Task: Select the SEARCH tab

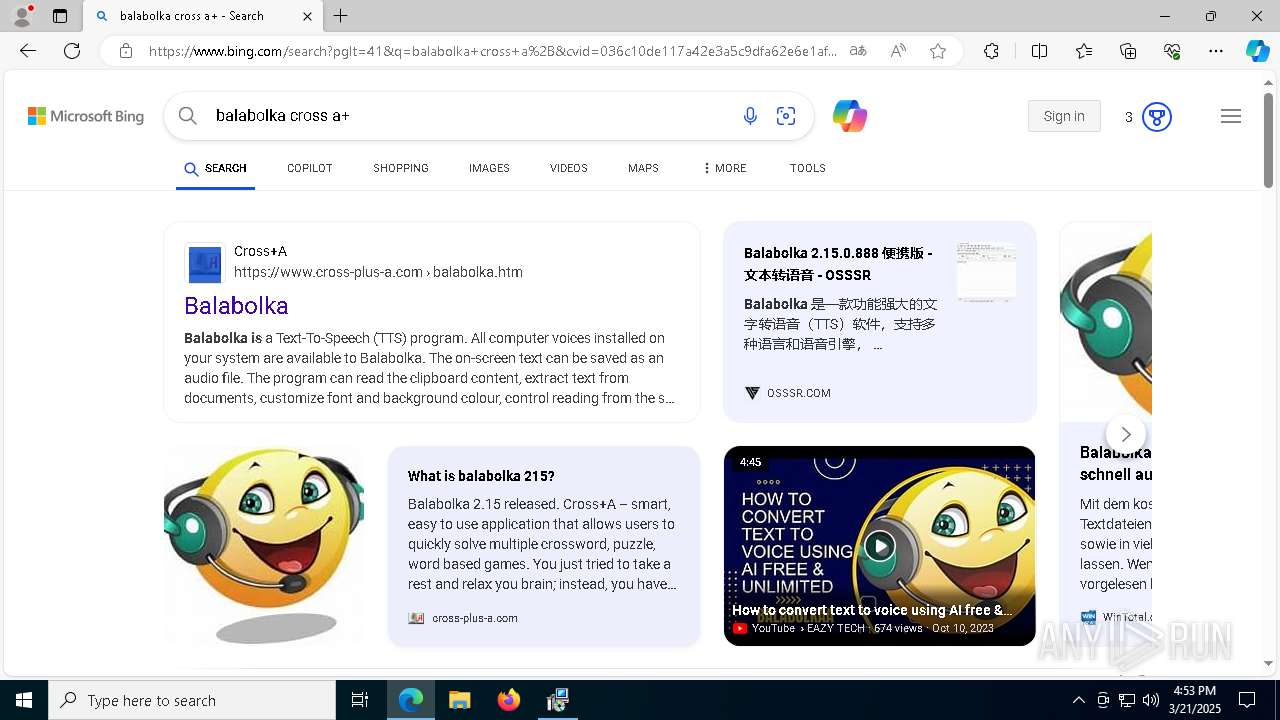Action: click(215, 168)
